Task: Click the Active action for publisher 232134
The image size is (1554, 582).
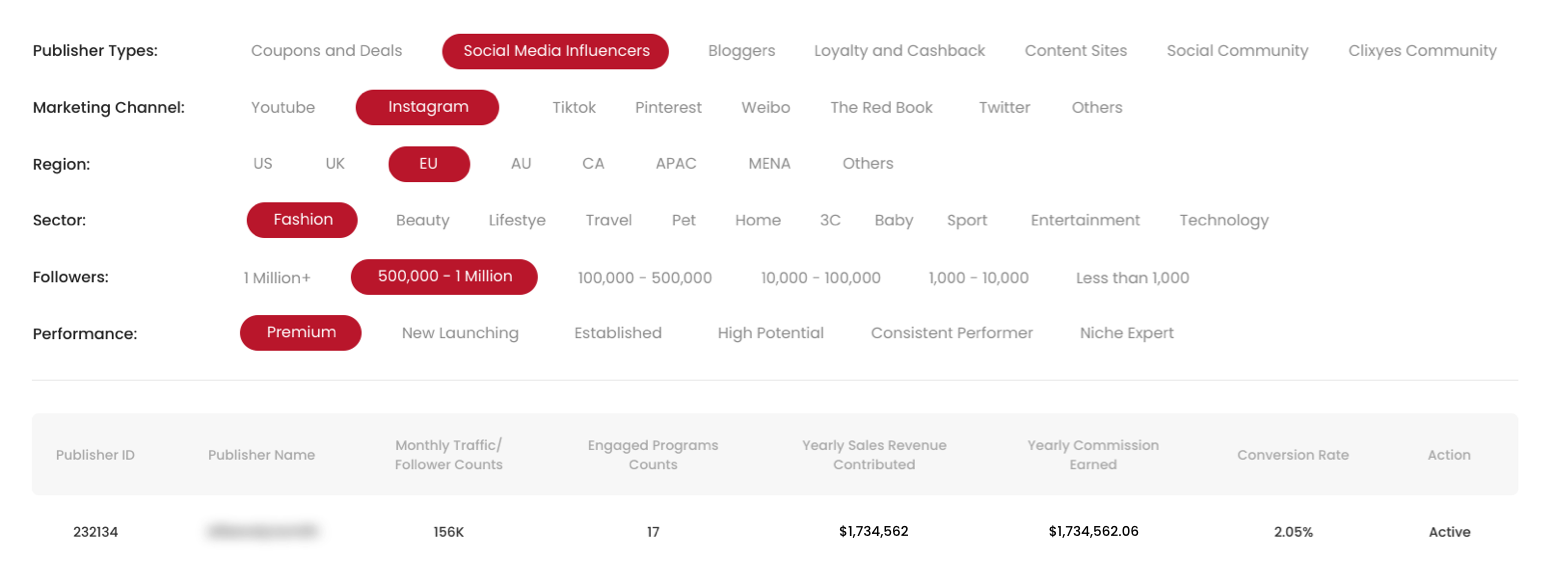Action: [1449, 532]
